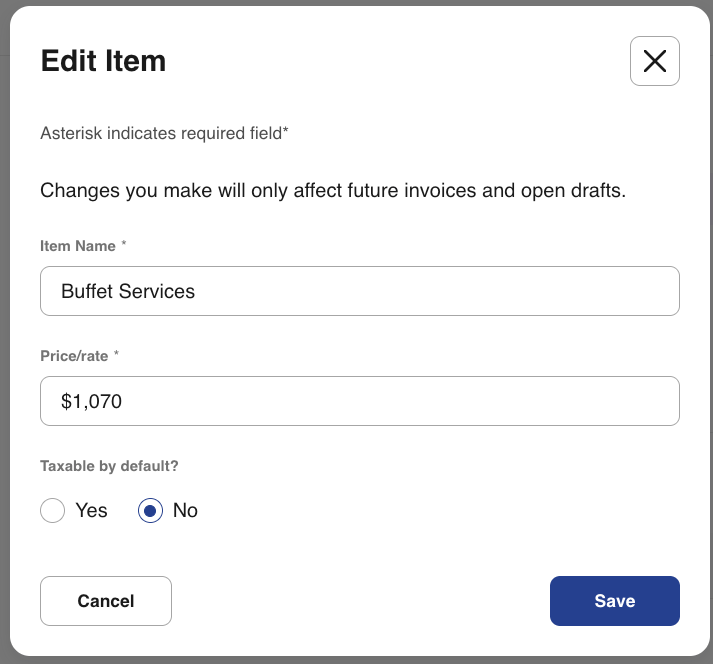Viewport: 713px width, 664px height.
Task: Click "Buffet Services" text in name field
Action: tap(128, 292)
